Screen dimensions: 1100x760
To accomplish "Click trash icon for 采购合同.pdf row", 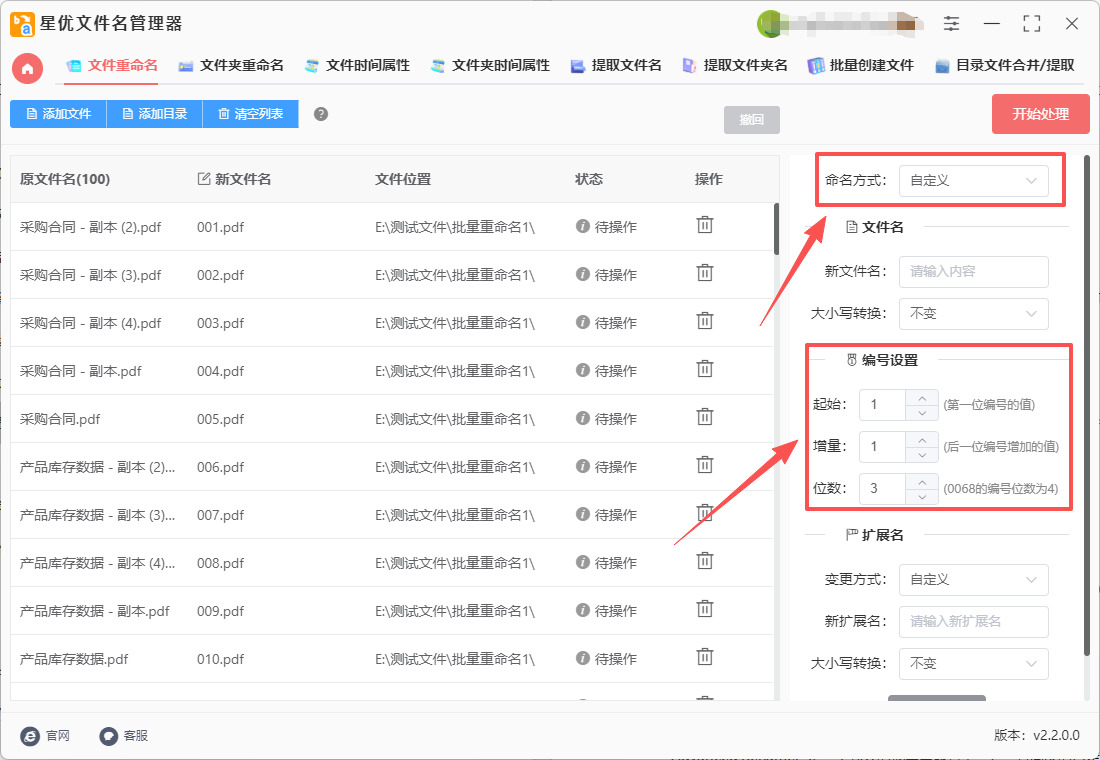I will point(705,417).
